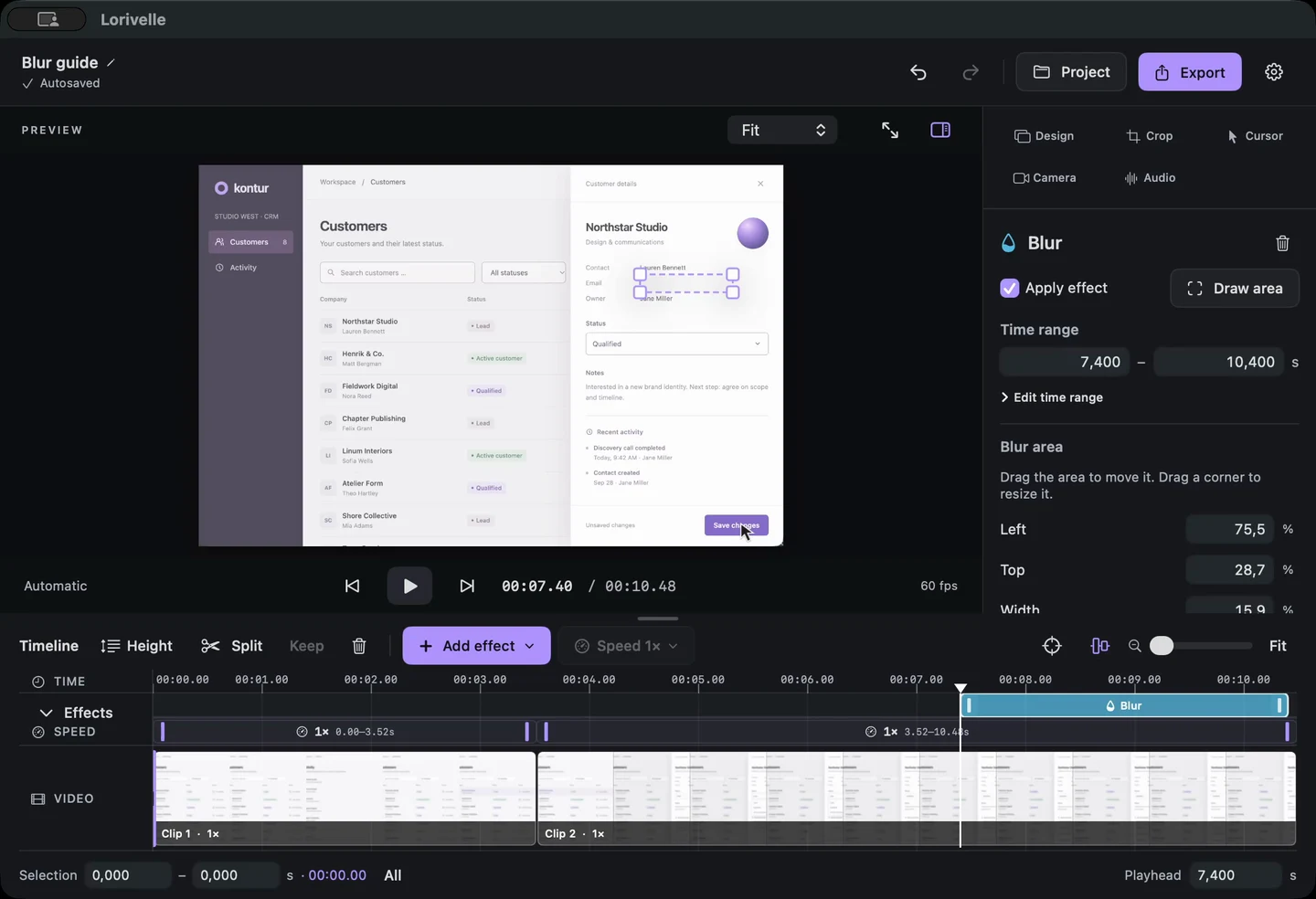Click the time range end field 10,400

click(x=1218, y=362)
